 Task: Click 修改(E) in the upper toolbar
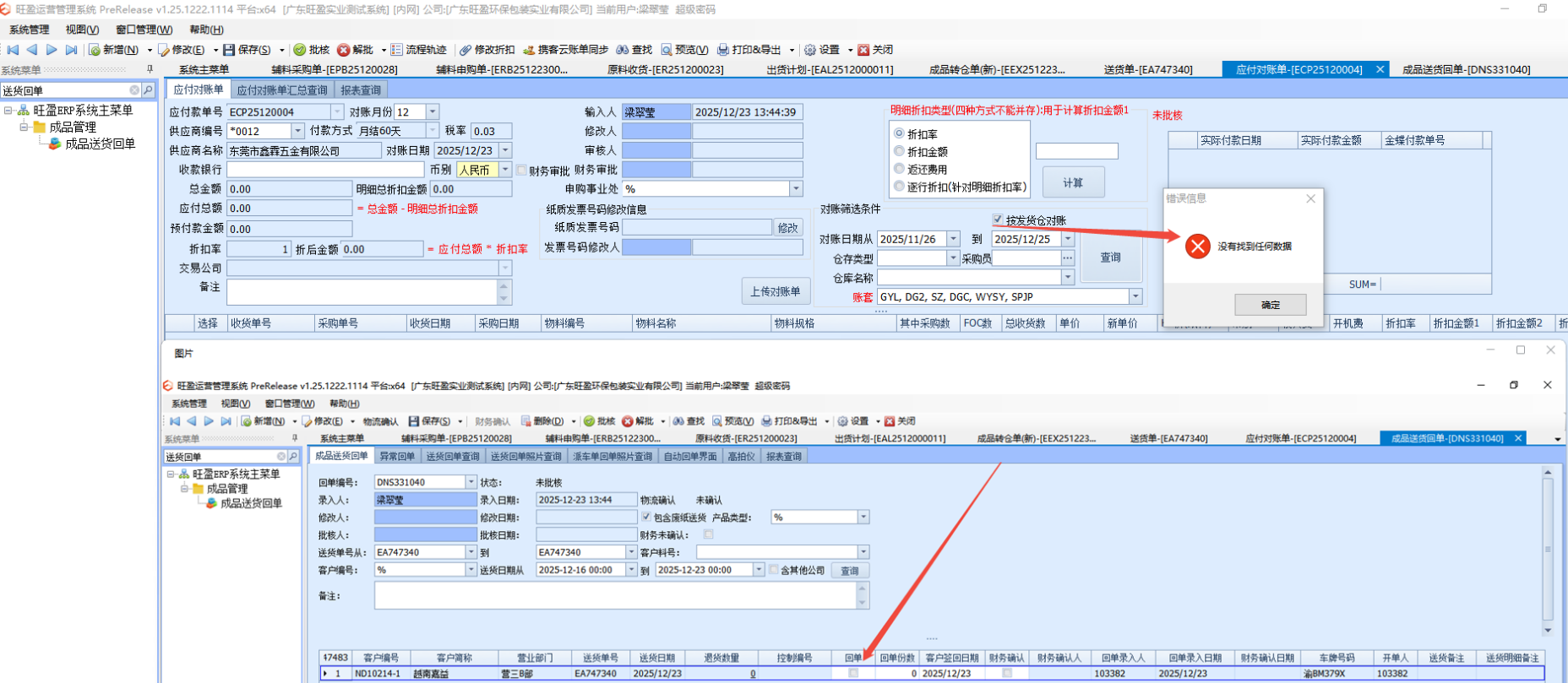(x=182, y=50)
